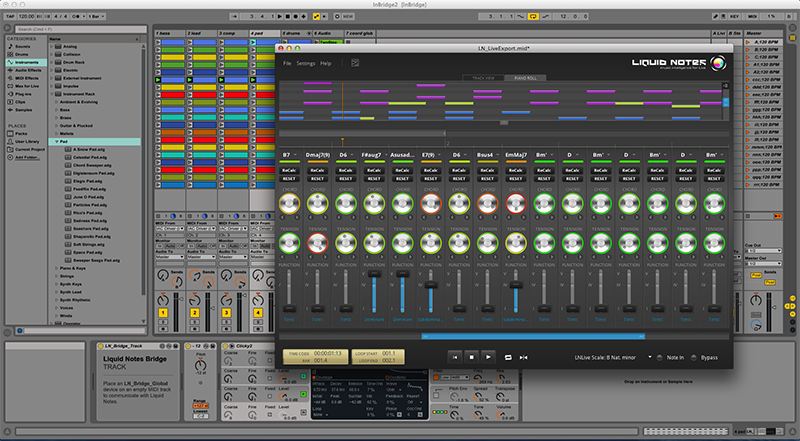Click the rewind-to-start transport icon
Screen dimensions: 800x441
coord(453,356)
